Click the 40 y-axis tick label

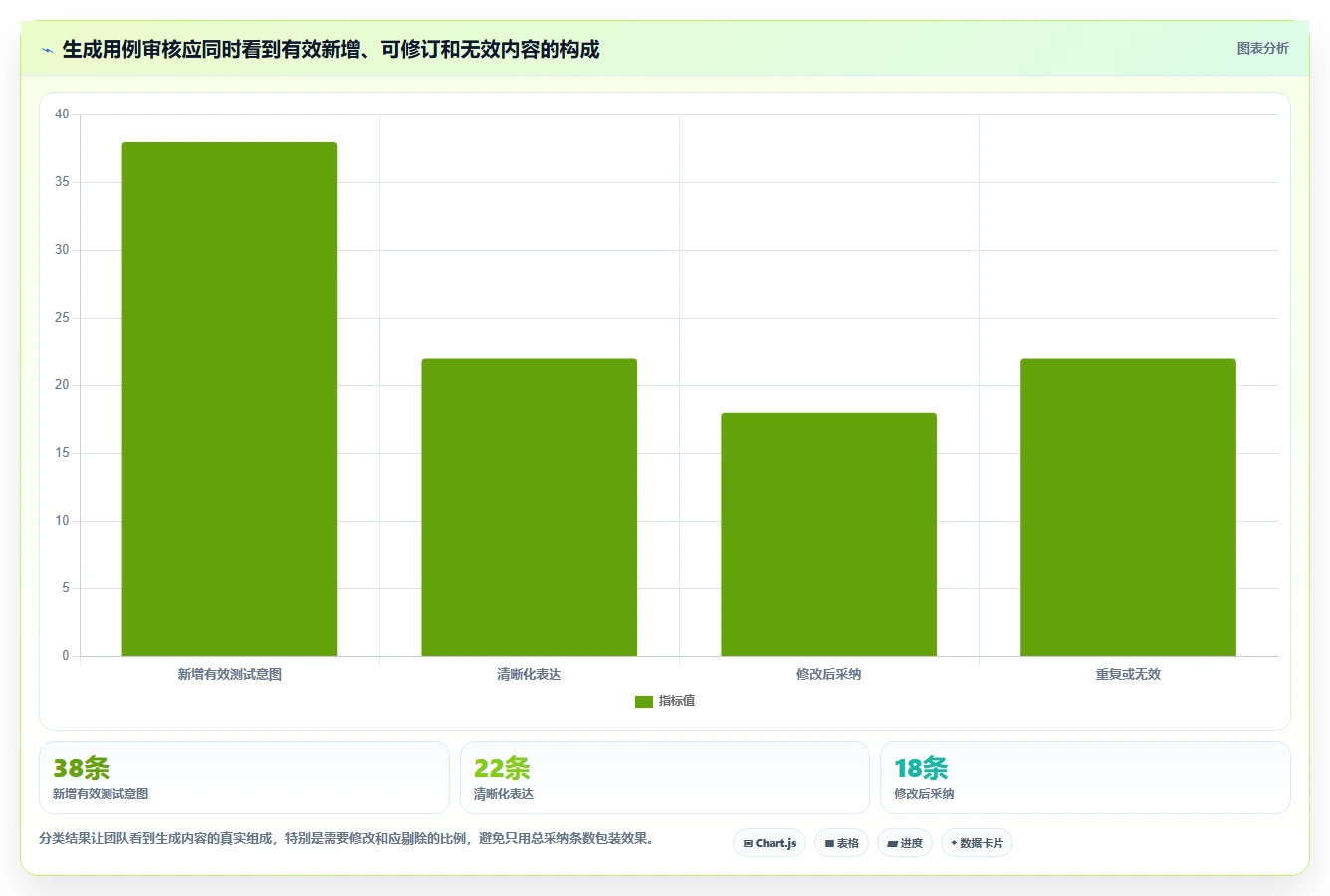62,114
